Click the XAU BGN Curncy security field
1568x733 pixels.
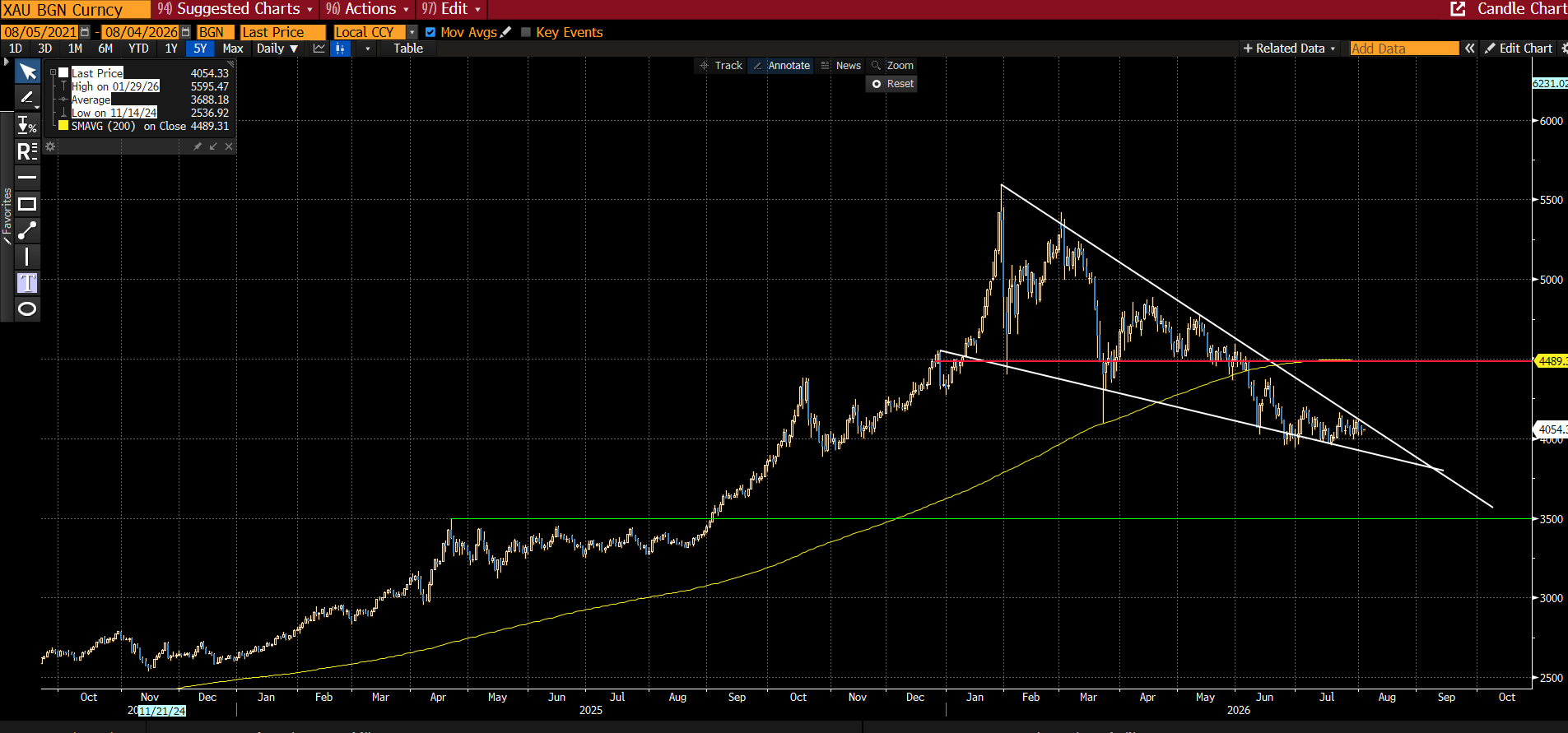76,9
